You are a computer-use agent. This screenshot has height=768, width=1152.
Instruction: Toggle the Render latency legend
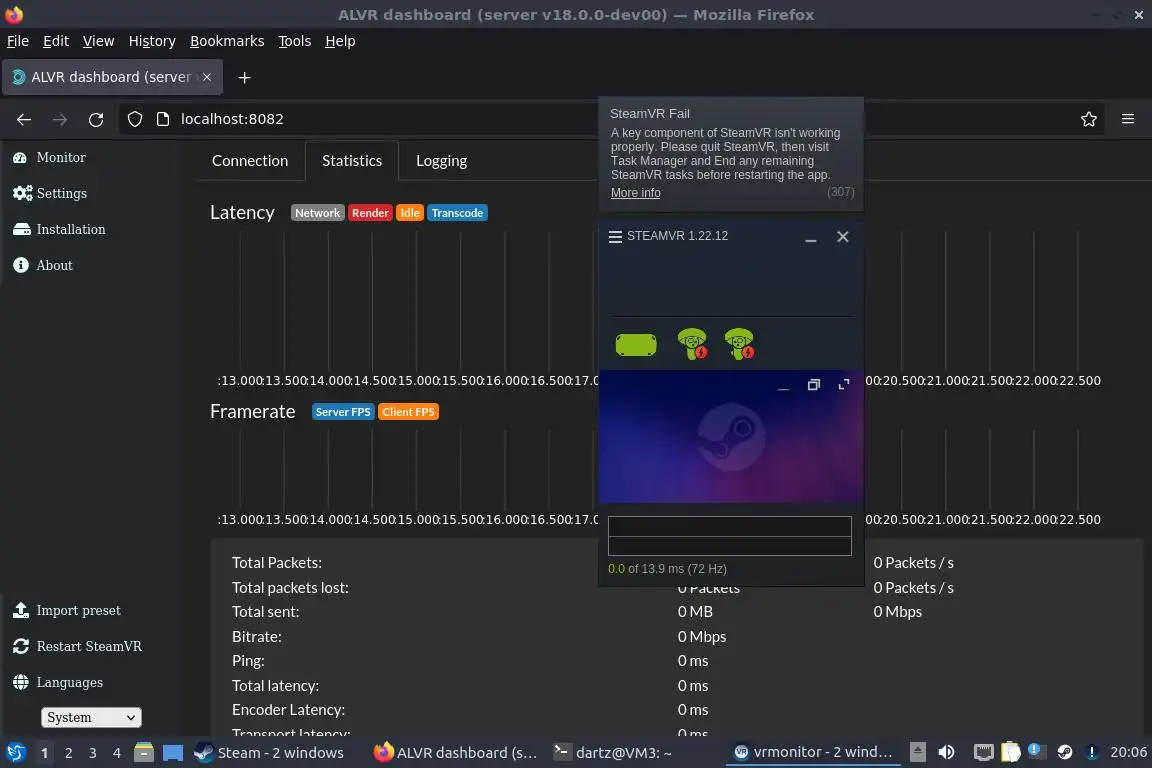[370, 213]
